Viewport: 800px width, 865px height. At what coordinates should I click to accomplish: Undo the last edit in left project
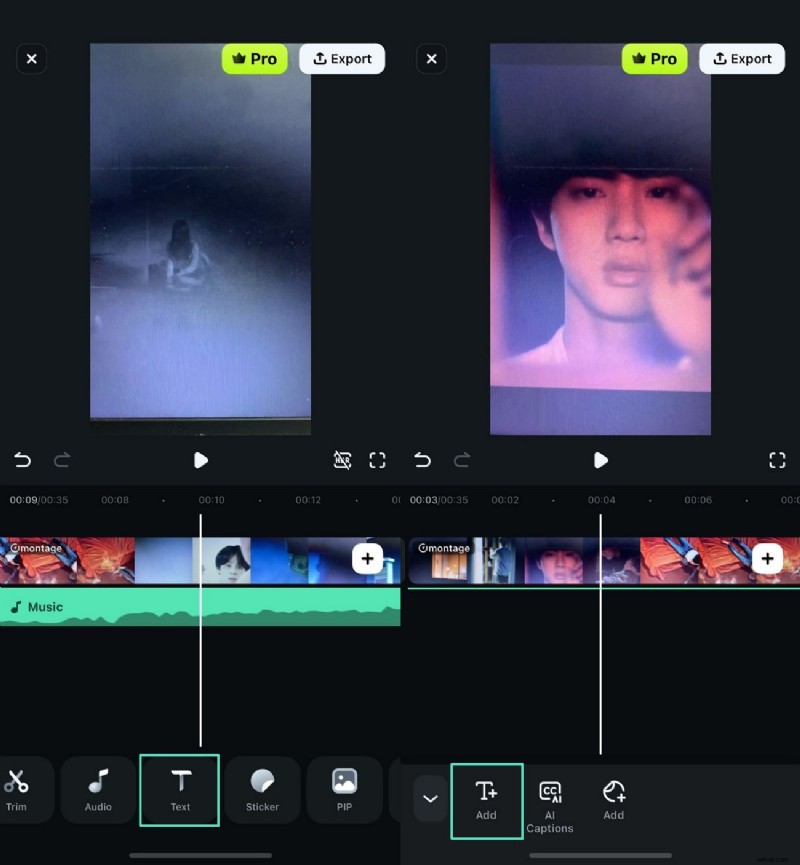[x=22, y=460]
